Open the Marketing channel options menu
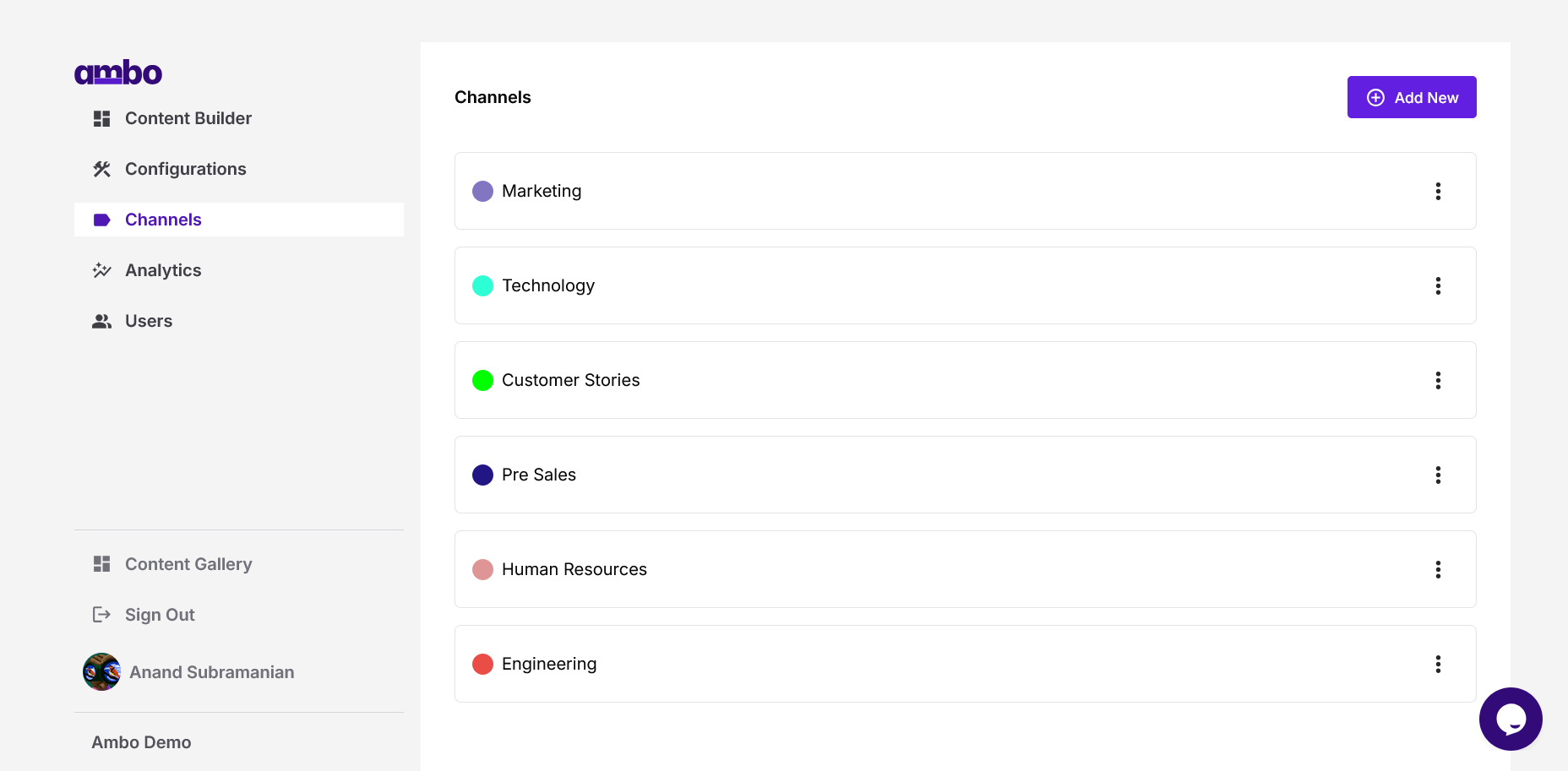Screen dimensions: 1568x771 1438,191
